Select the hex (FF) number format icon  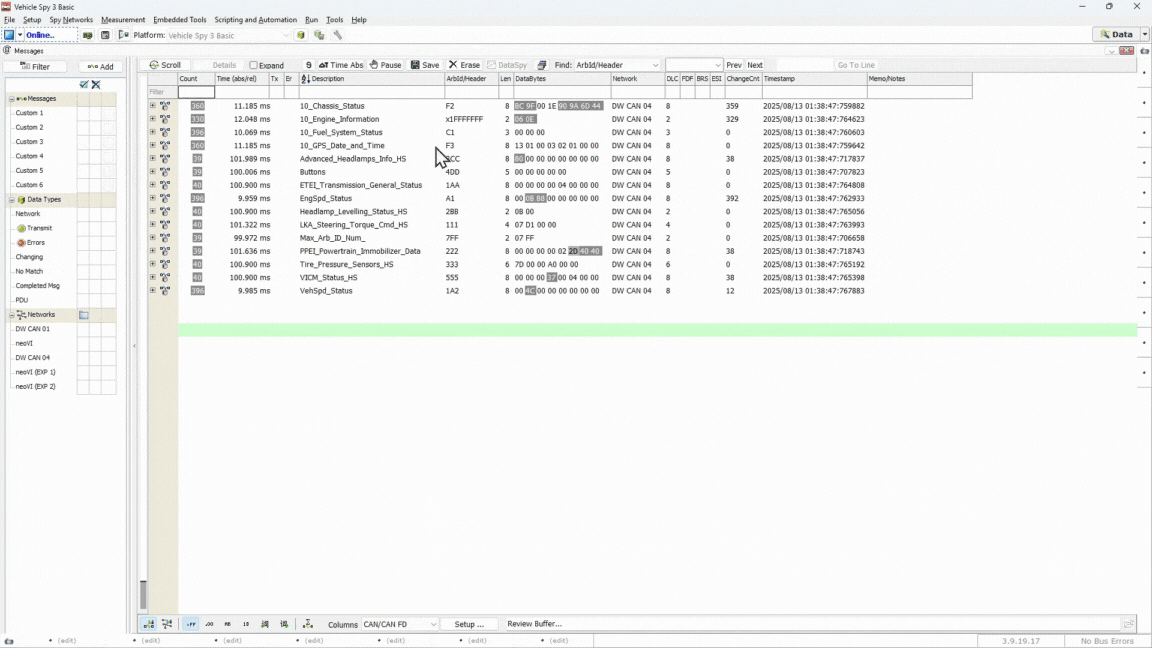pyautogui.click(x=191, y=624)
